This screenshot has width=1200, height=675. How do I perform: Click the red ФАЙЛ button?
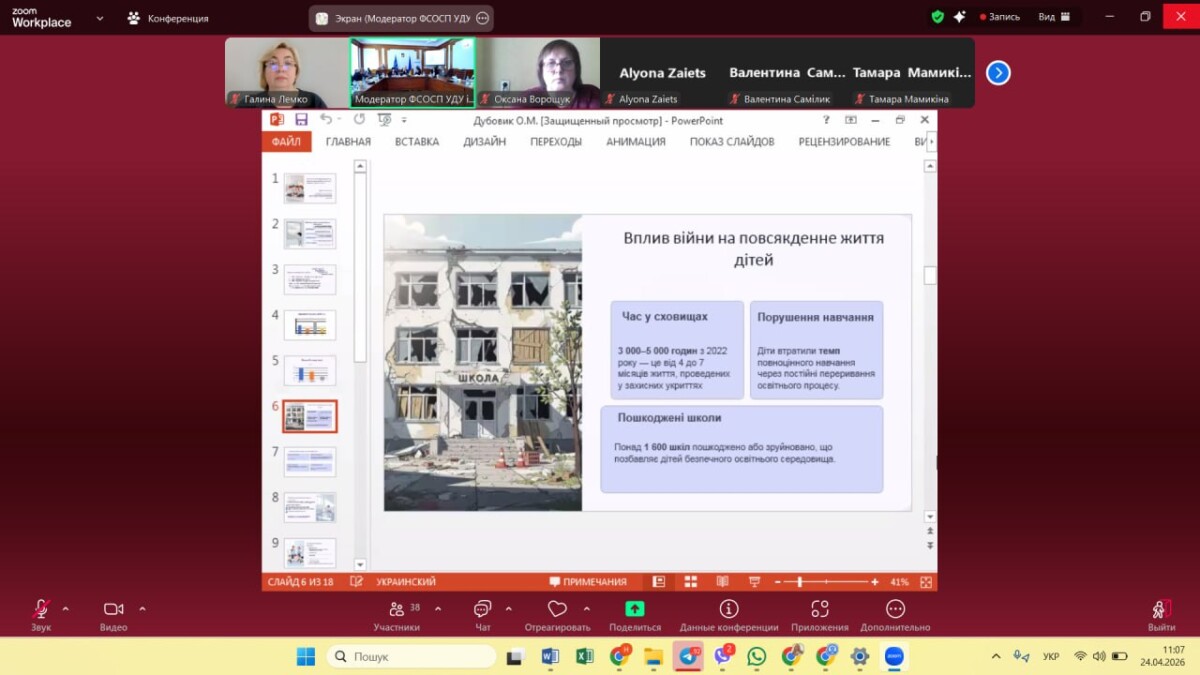(286, 142)
